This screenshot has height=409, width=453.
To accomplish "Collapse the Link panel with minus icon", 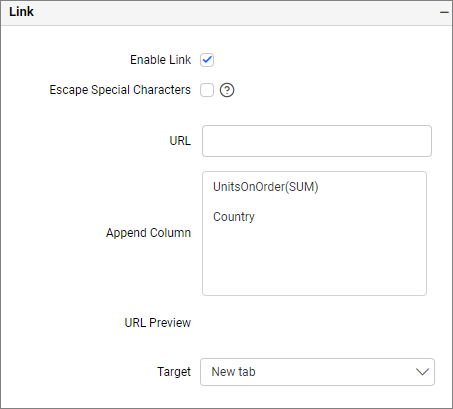I will pyautogui.click(x=444, y=12).
